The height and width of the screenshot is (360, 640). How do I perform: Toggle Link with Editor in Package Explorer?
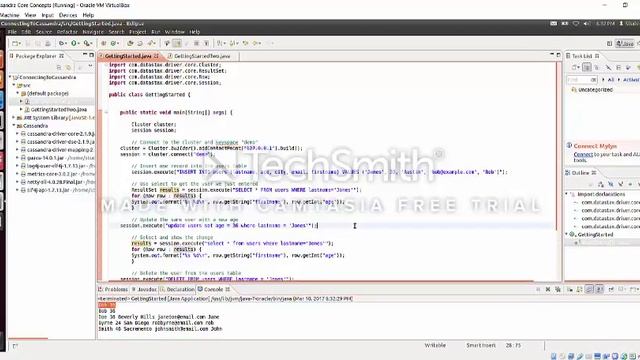[x=69, y=67]
